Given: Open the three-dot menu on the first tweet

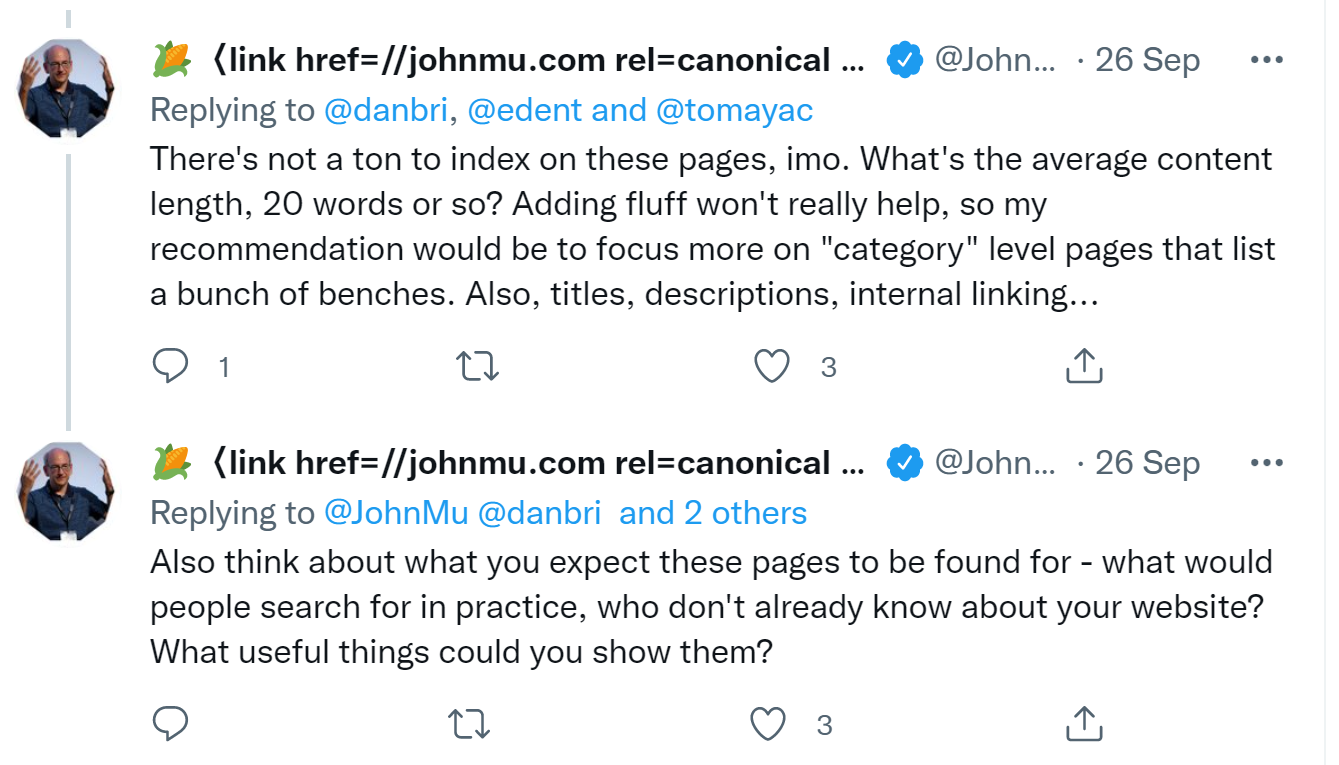Looking at the screenshot, I should point(1266,59).
